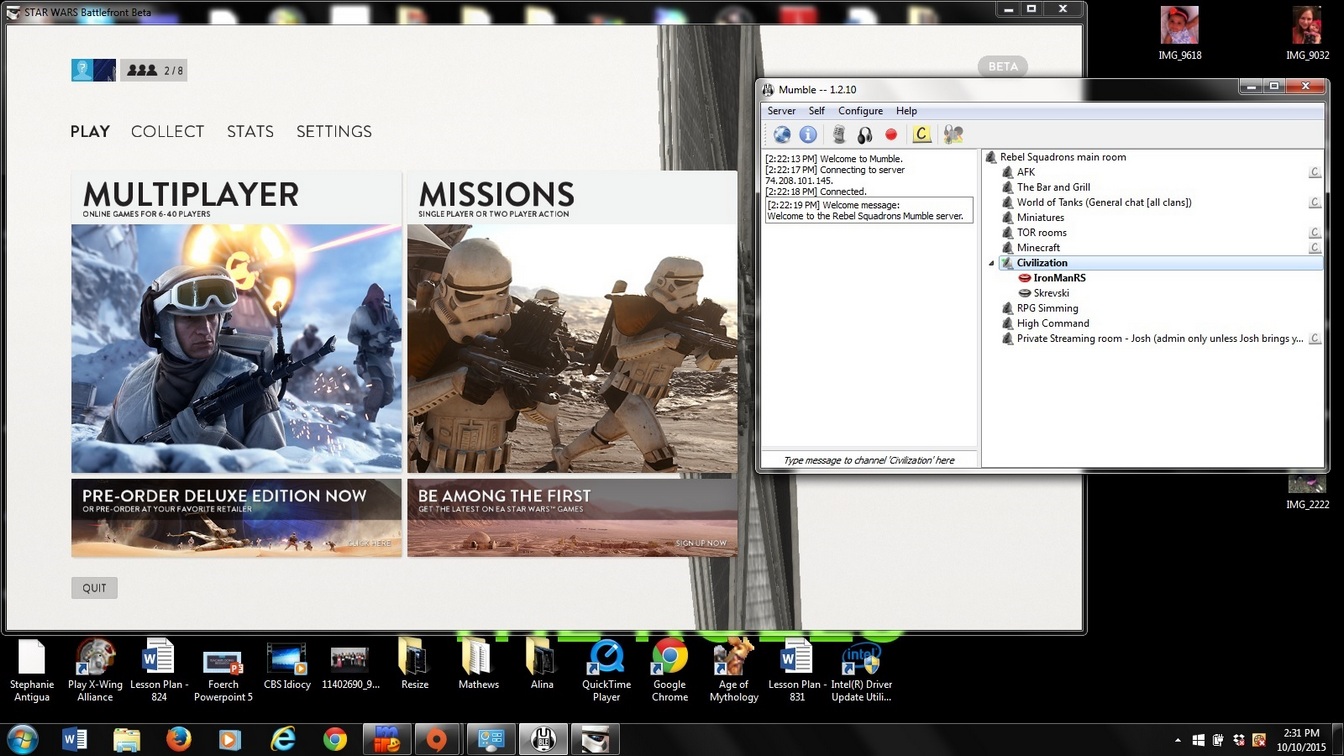Show hidden icons in the system tray
Image resolution: width=1344 pixels, height=756 pixels.
(x=1177, y=741)
